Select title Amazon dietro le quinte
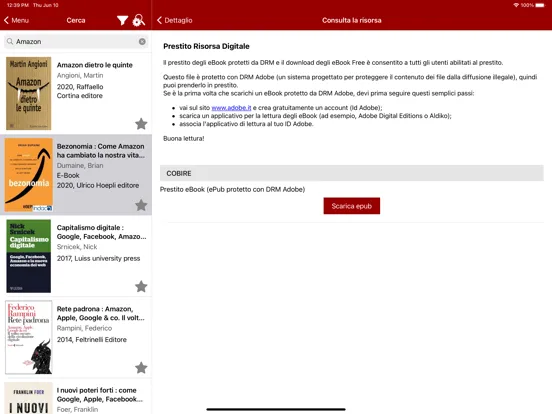Image resolution: width=552 pixels, height=414 pixels. (x=95, y=65)
